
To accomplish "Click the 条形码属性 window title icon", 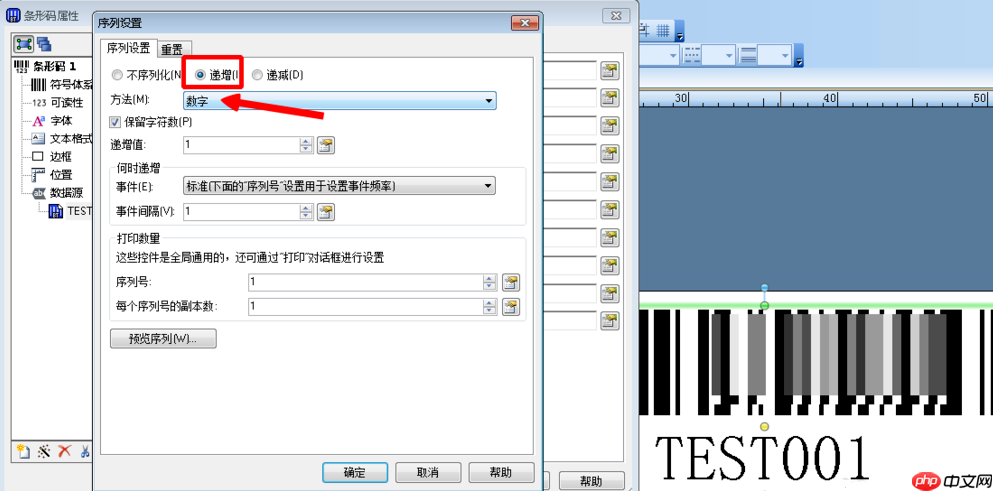I will click(x=13, y=16).
